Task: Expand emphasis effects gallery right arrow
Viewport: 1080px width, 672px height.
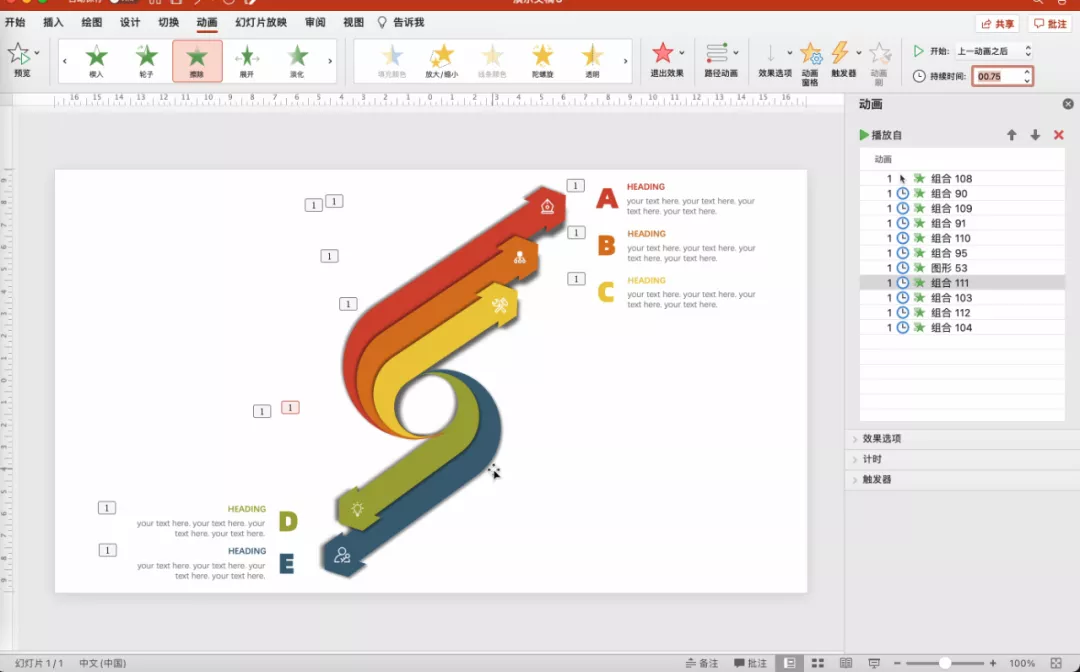Action: pyautogui.click(x=625, y=61)
